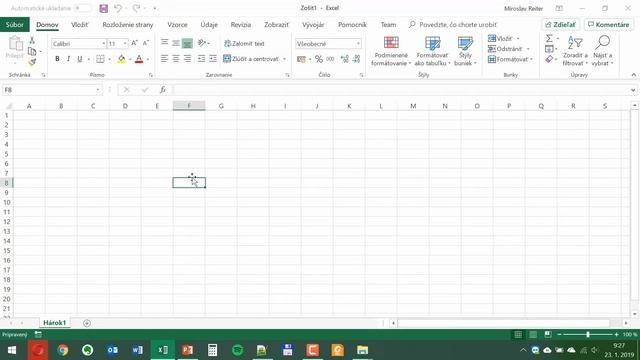Open Štýly buniek gallery
The image size is (640, 360).
(465, 51)
